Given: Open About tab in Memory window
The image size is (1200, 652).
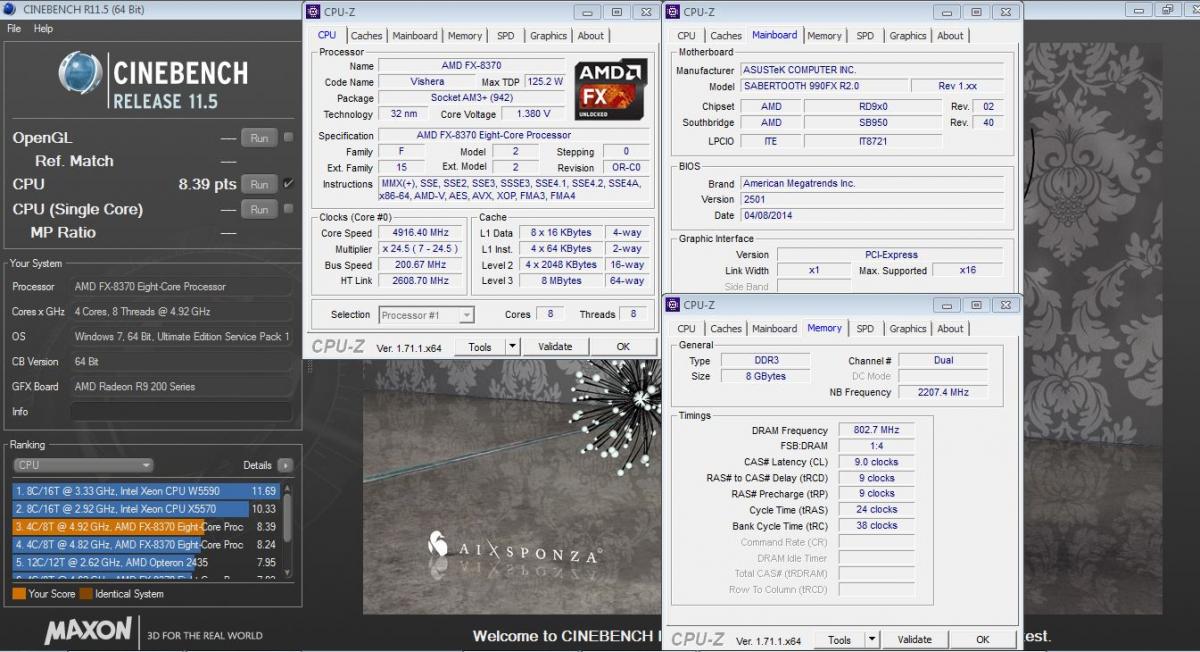Looking at the screenshot, I should point(950,328).
